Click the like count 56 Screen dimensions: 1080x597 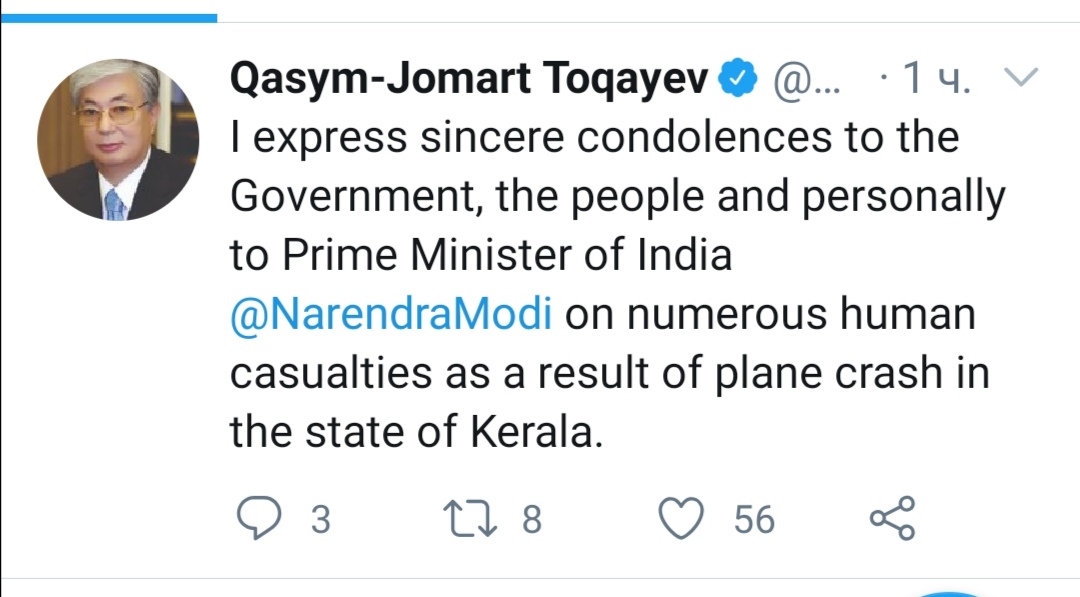754,519
